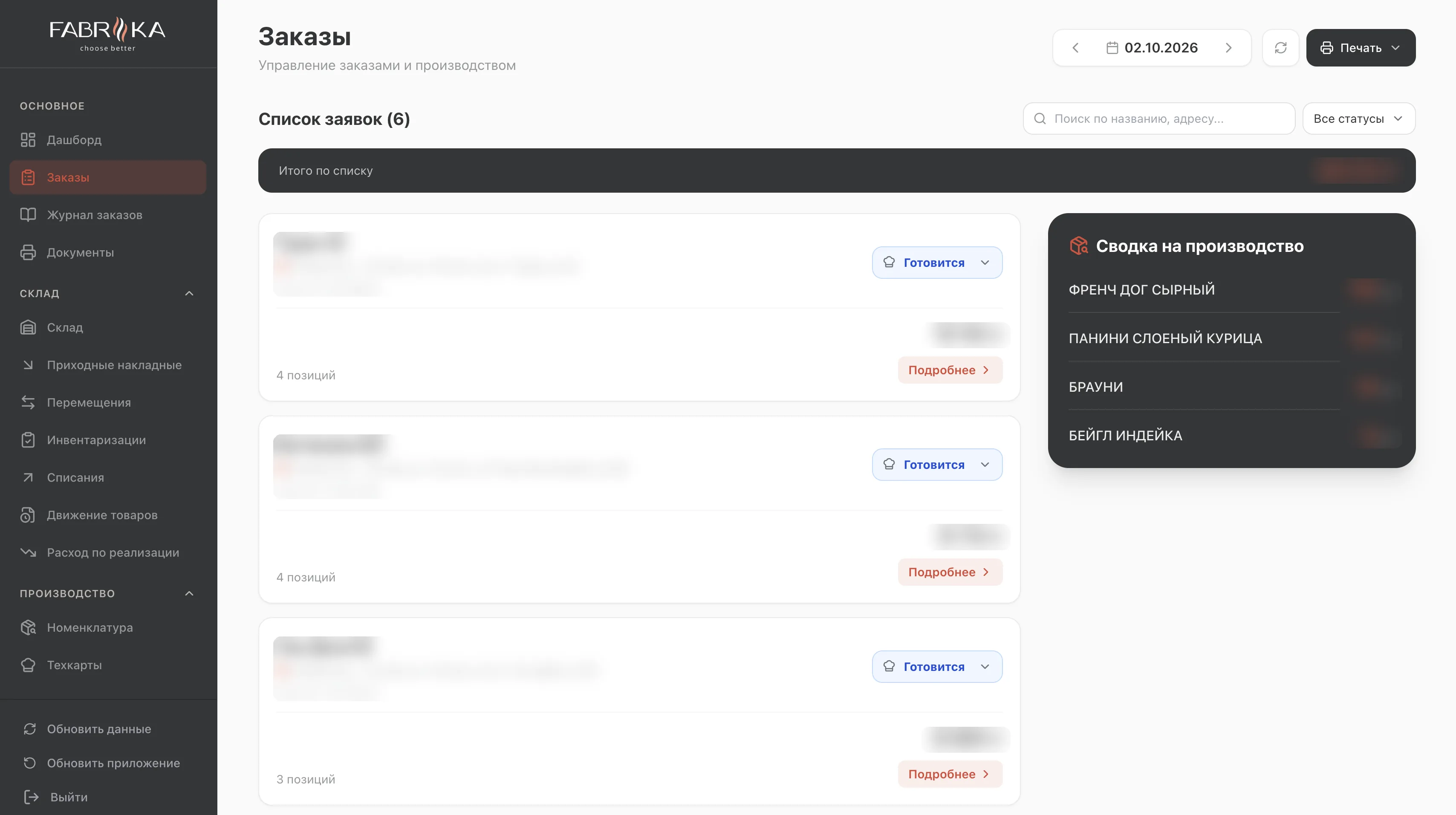1456x815 pixels.
Task: Open the 02.10.2026 date picker
Action: click(1152, 47)
